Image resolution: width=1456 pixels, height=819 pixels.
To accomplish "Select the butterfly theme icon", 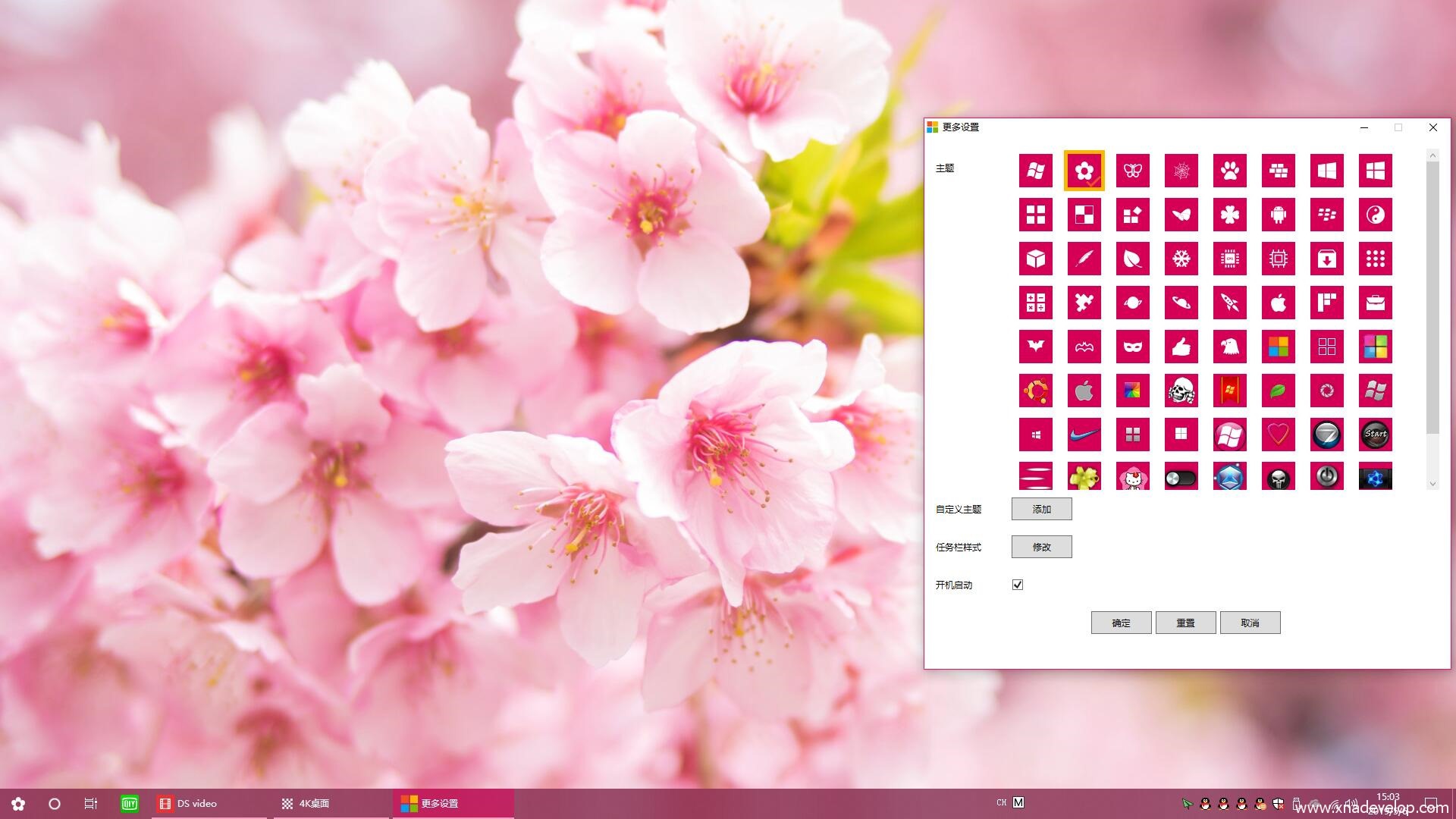I will click(x=1132, y=171).
